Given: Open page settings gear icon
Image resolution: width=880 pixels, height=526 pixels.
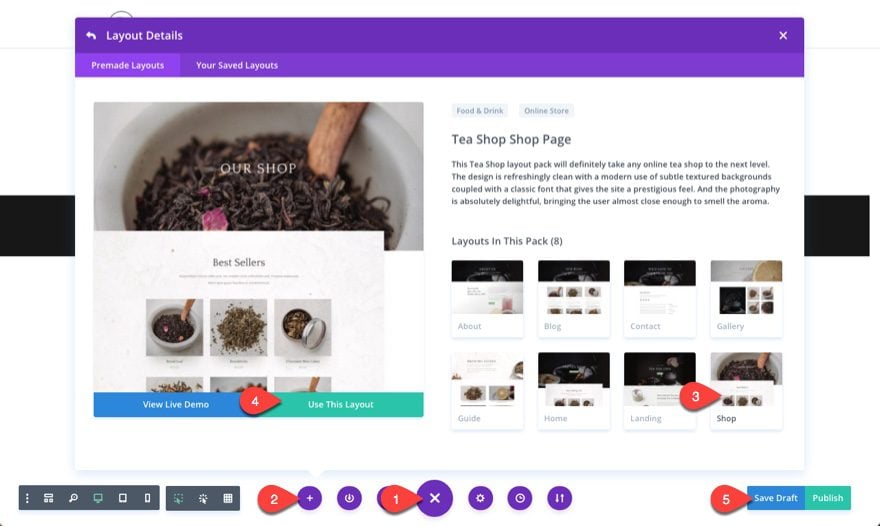Looking at the screenshot, I should tap(481, 498).
